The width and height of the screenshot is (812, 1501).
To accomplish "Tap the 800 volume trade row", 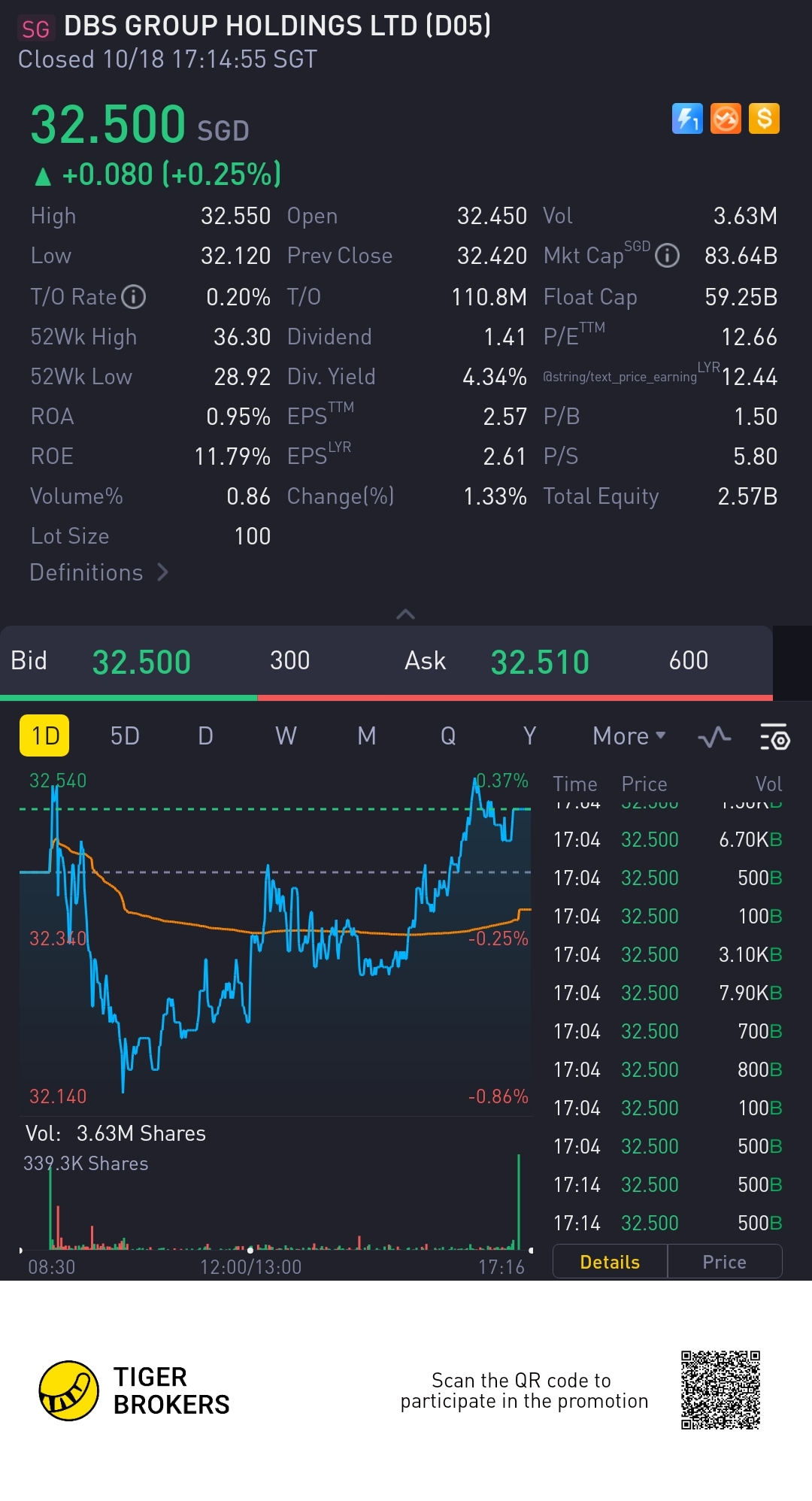I will (x=668, y=1069).
